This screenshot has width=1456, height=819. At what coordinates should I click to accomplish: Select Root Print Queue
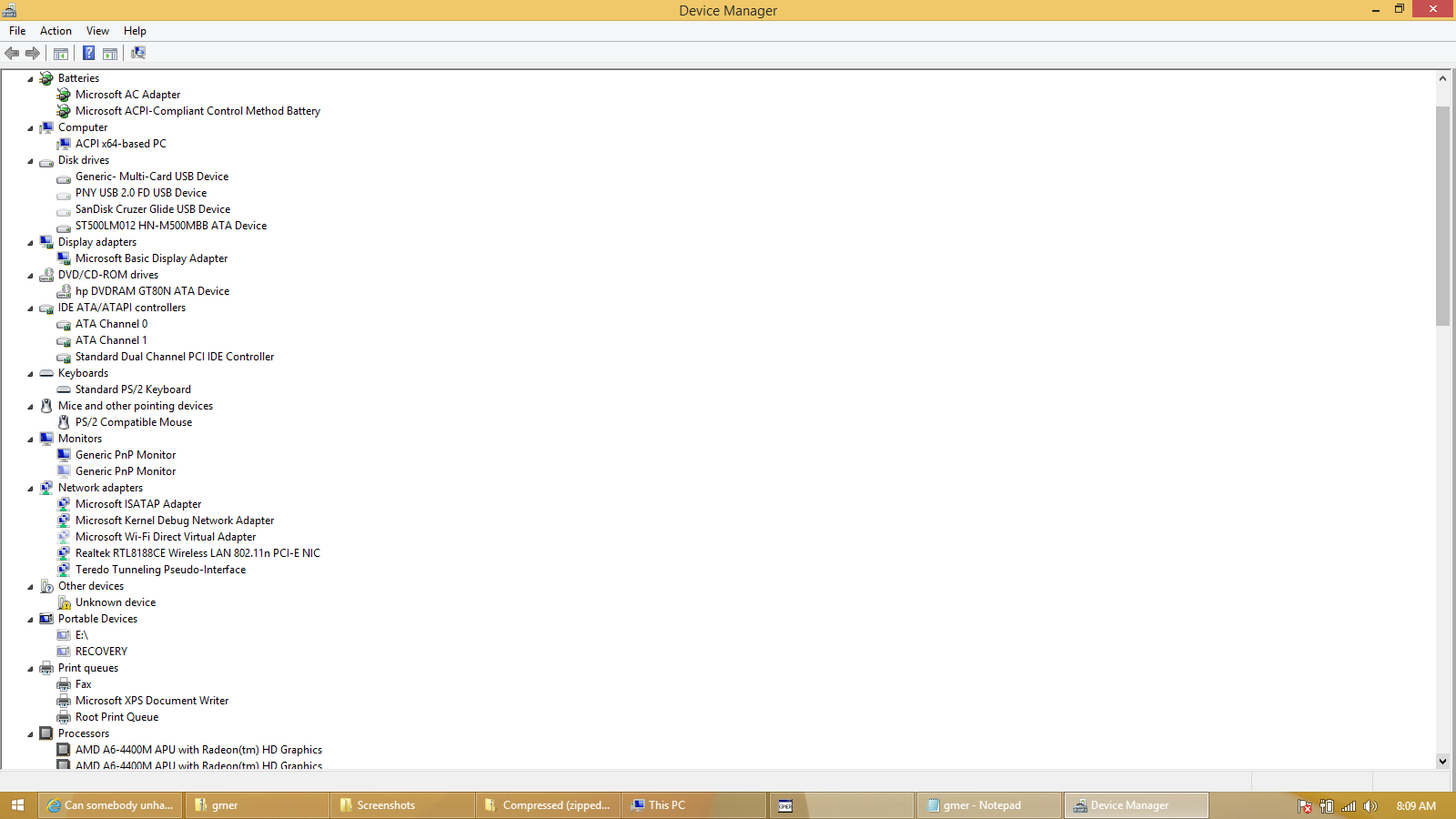[116, 717]
